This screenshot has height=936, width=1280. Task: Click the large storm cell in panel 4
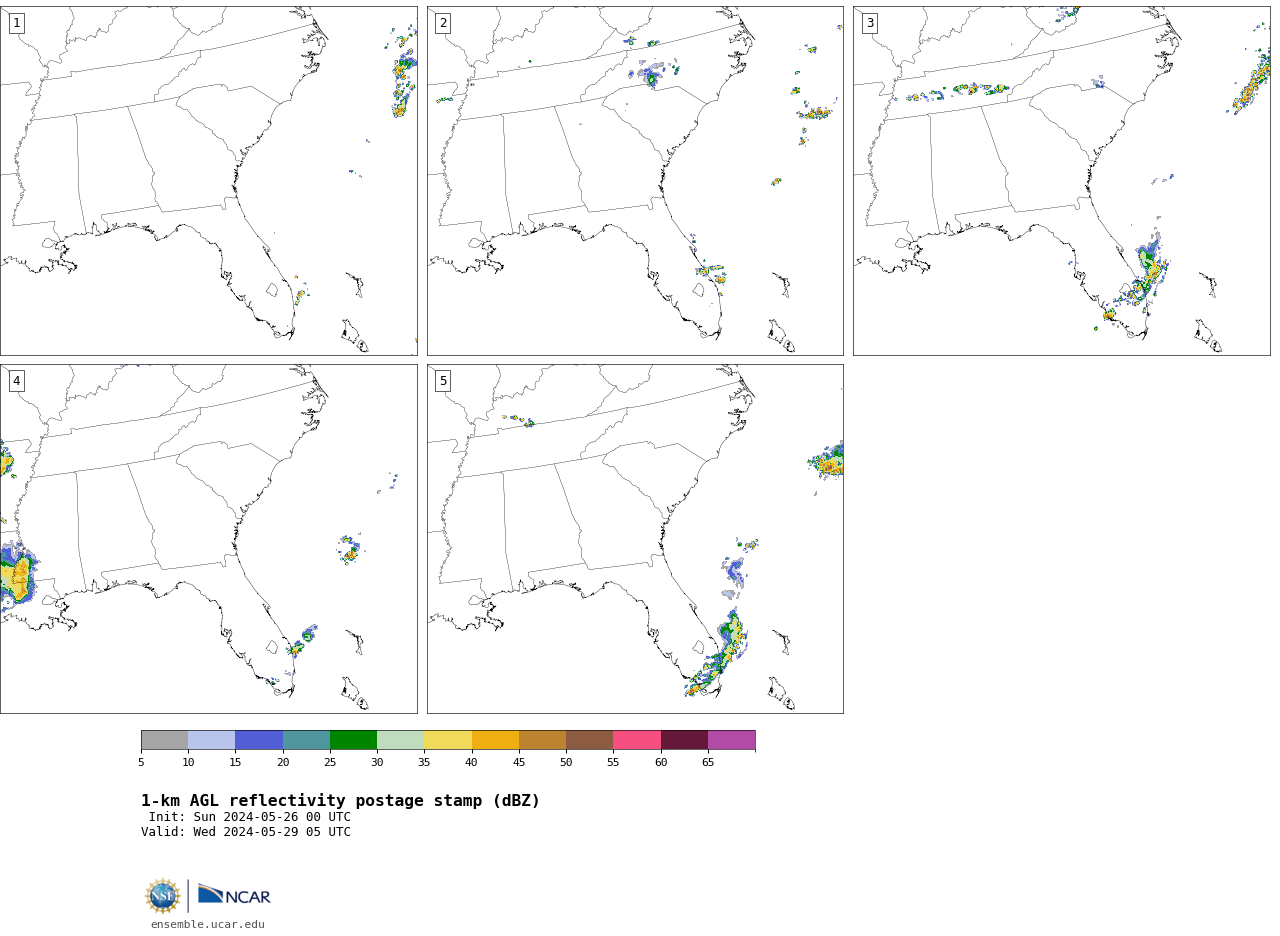point(17,575)
